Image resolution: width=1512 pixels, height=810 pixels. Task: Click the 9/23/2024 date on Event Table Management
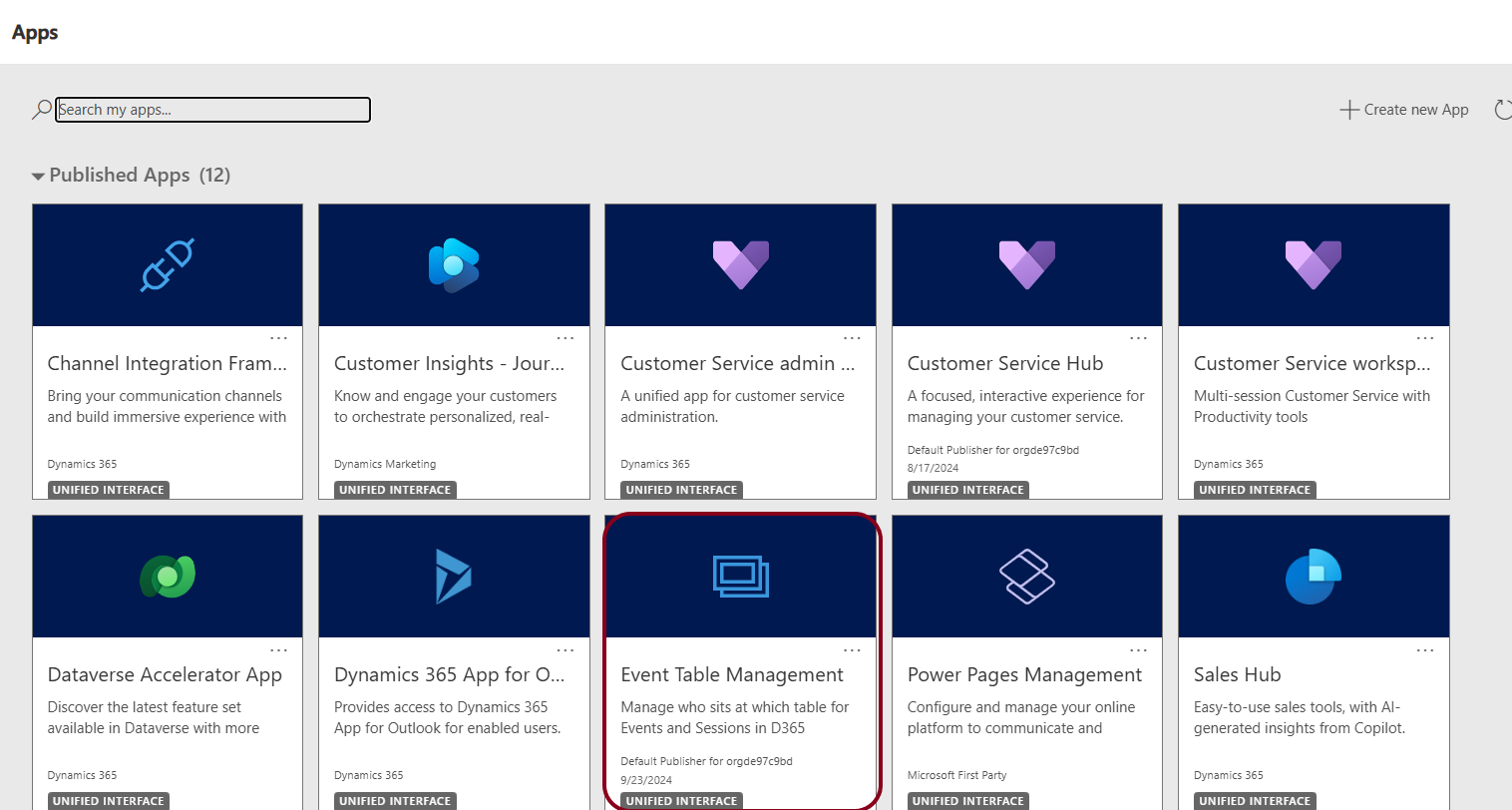(x=646, y=780)
